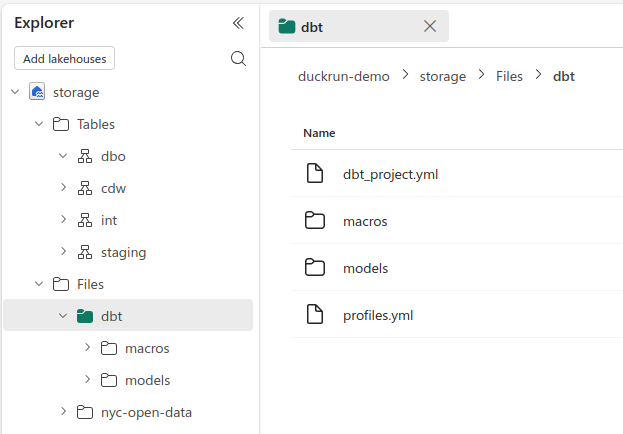Image resolution: width=623 pixels, height=434 pixels.
Task: Select macros label in Explorer tree
Action: point(147,349)
